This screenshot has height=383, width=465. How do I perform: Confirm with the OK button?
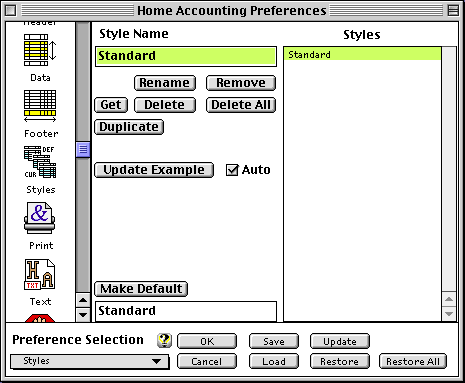[207, 341]
